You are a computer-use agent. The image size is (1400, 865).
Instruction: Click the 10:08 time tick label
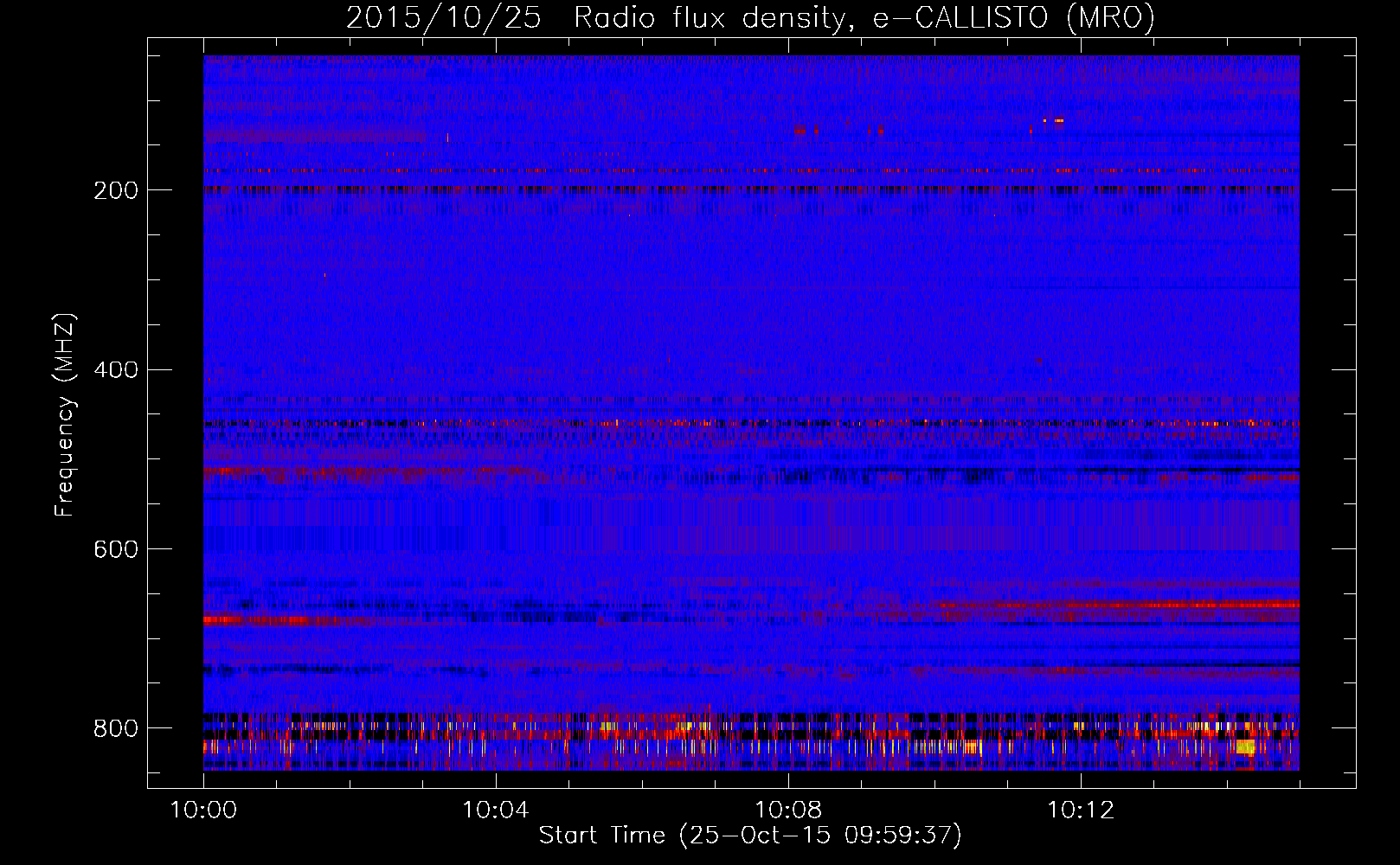click(788, 811)
